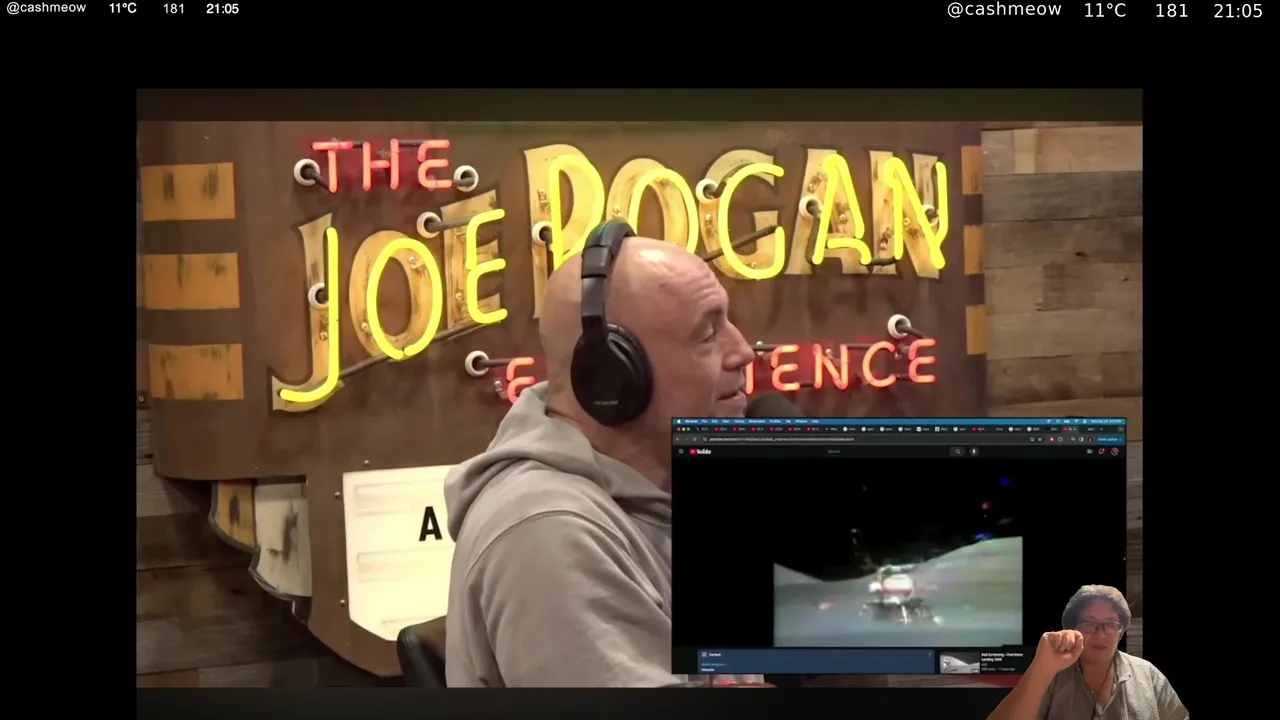Open the Neil Armstrong First Moon Landing 1969 title
The image size is (1280, 720).
click(x=1002, y=657)
